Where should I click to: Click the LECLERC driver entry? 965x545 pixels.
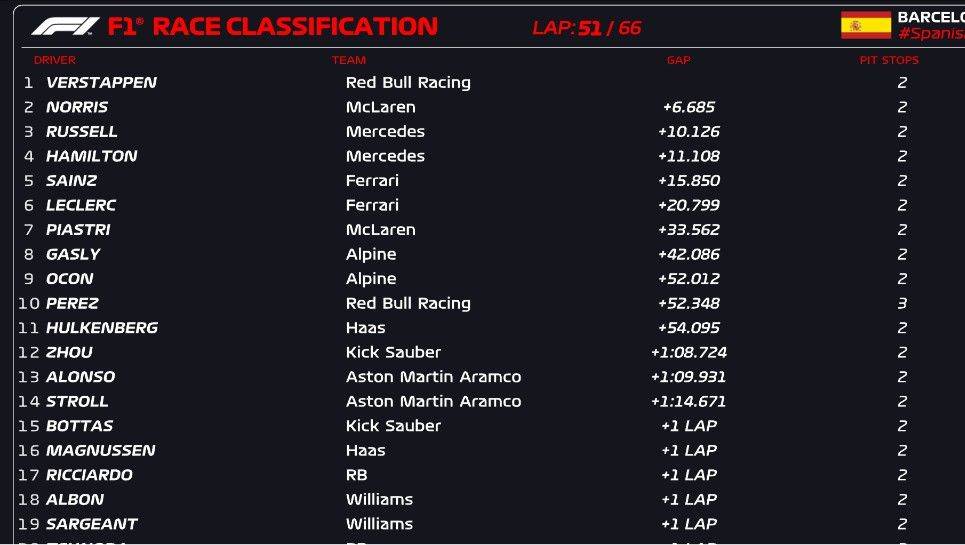[x=81, y=205]
